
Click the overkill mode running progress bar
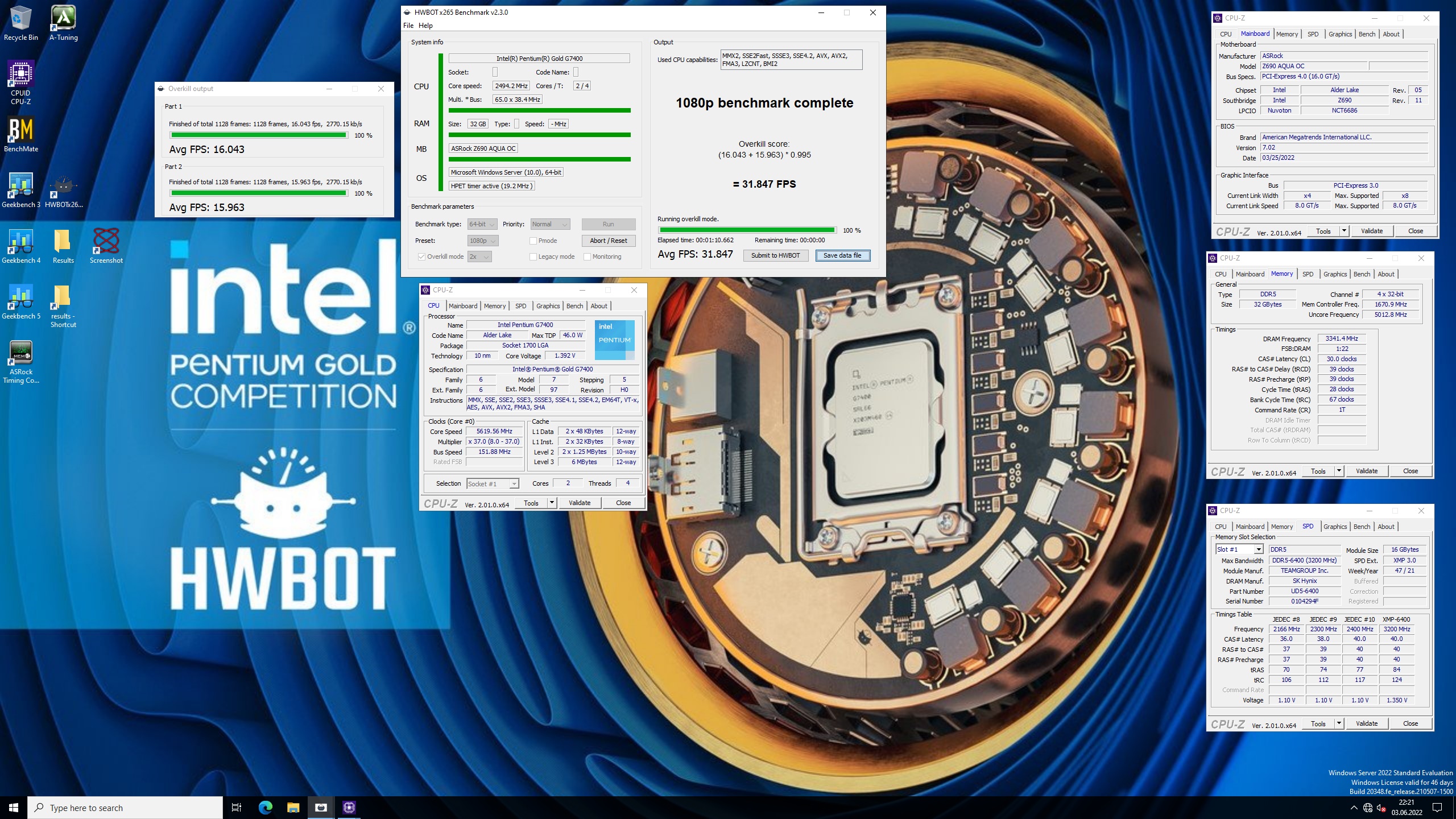pos(747,230)
